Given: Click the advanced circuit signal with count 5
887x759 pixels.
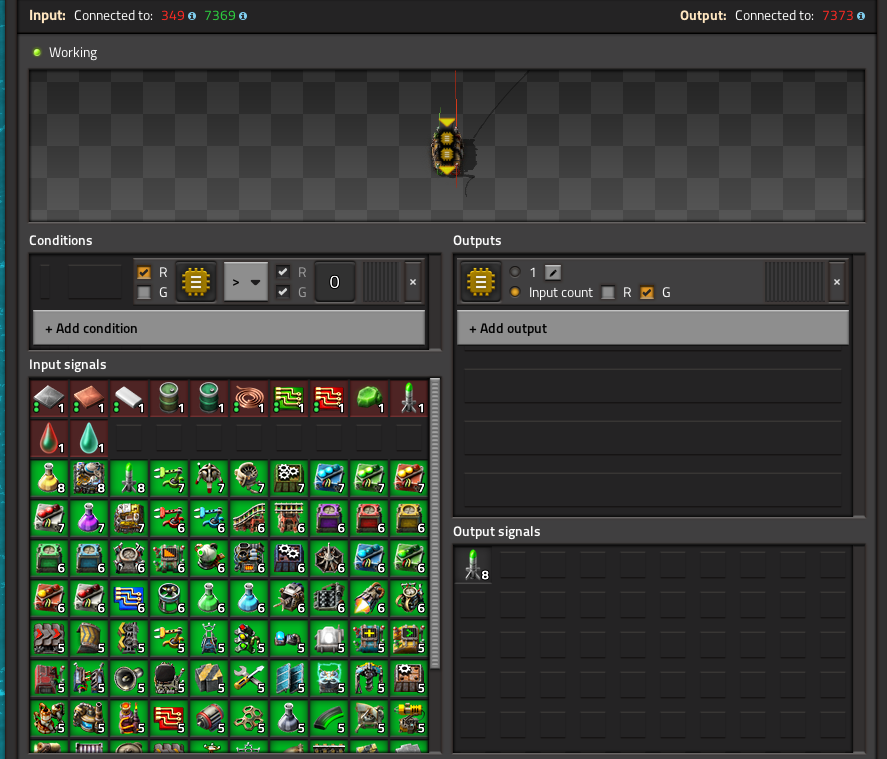Looking at the screenshot, I should (x=169, y=719).
